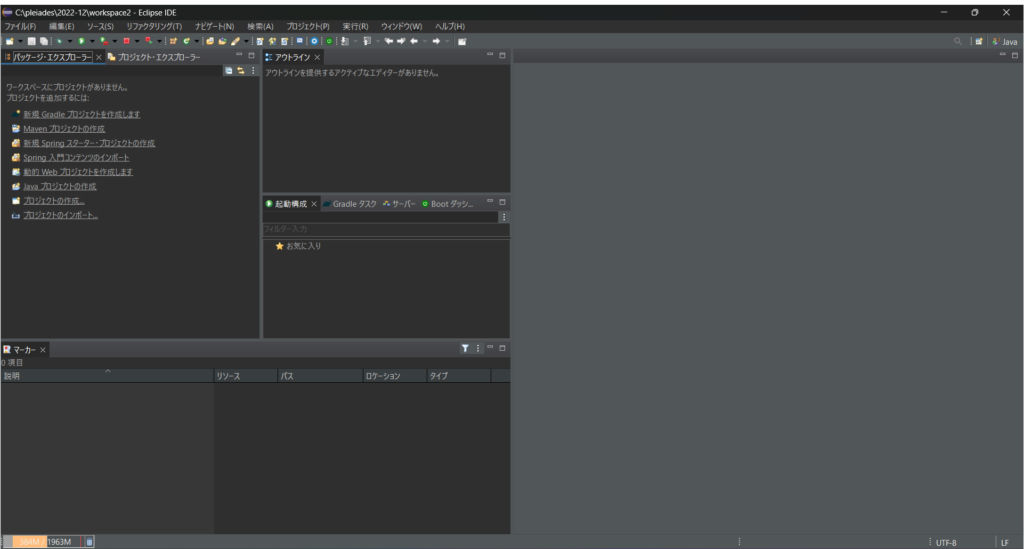The image size is (1024, 549).
Task: Toggle the Markers view filter funnel
Action: point(465,349)
